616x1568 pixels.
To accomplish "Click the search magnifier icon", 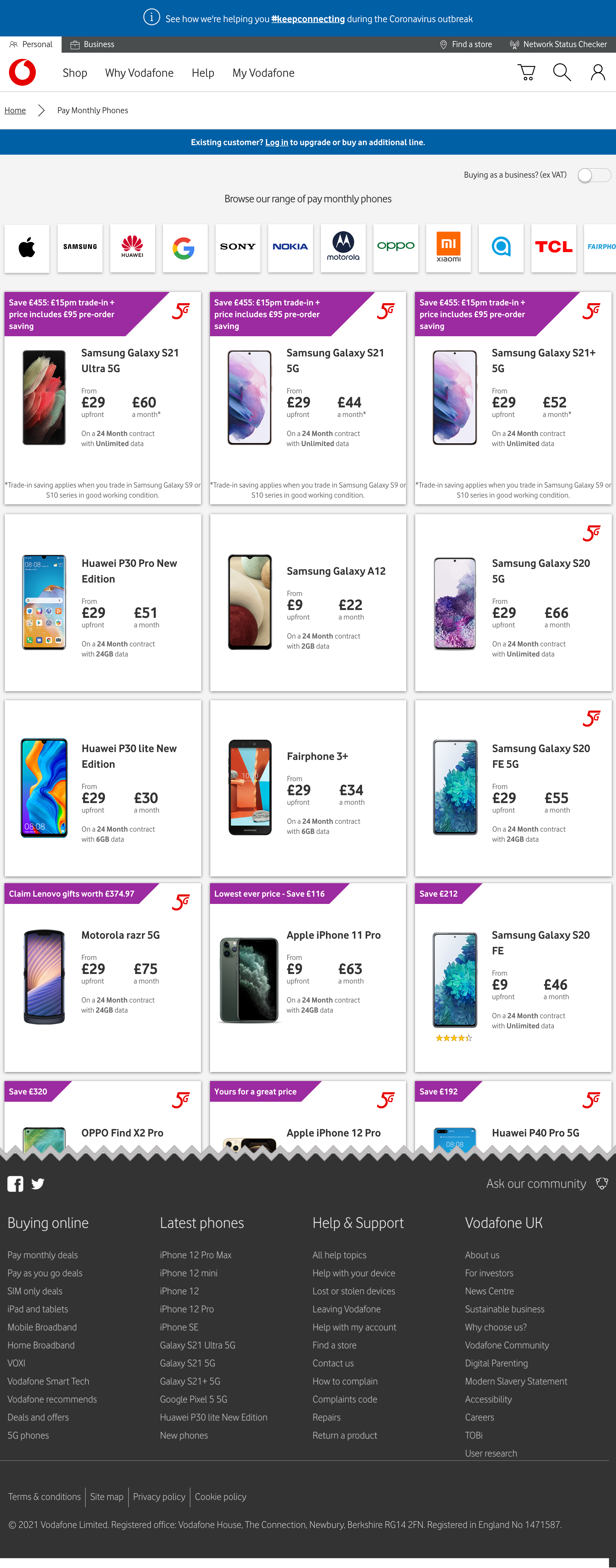I will pyautogui.click(x=562, y=73).
